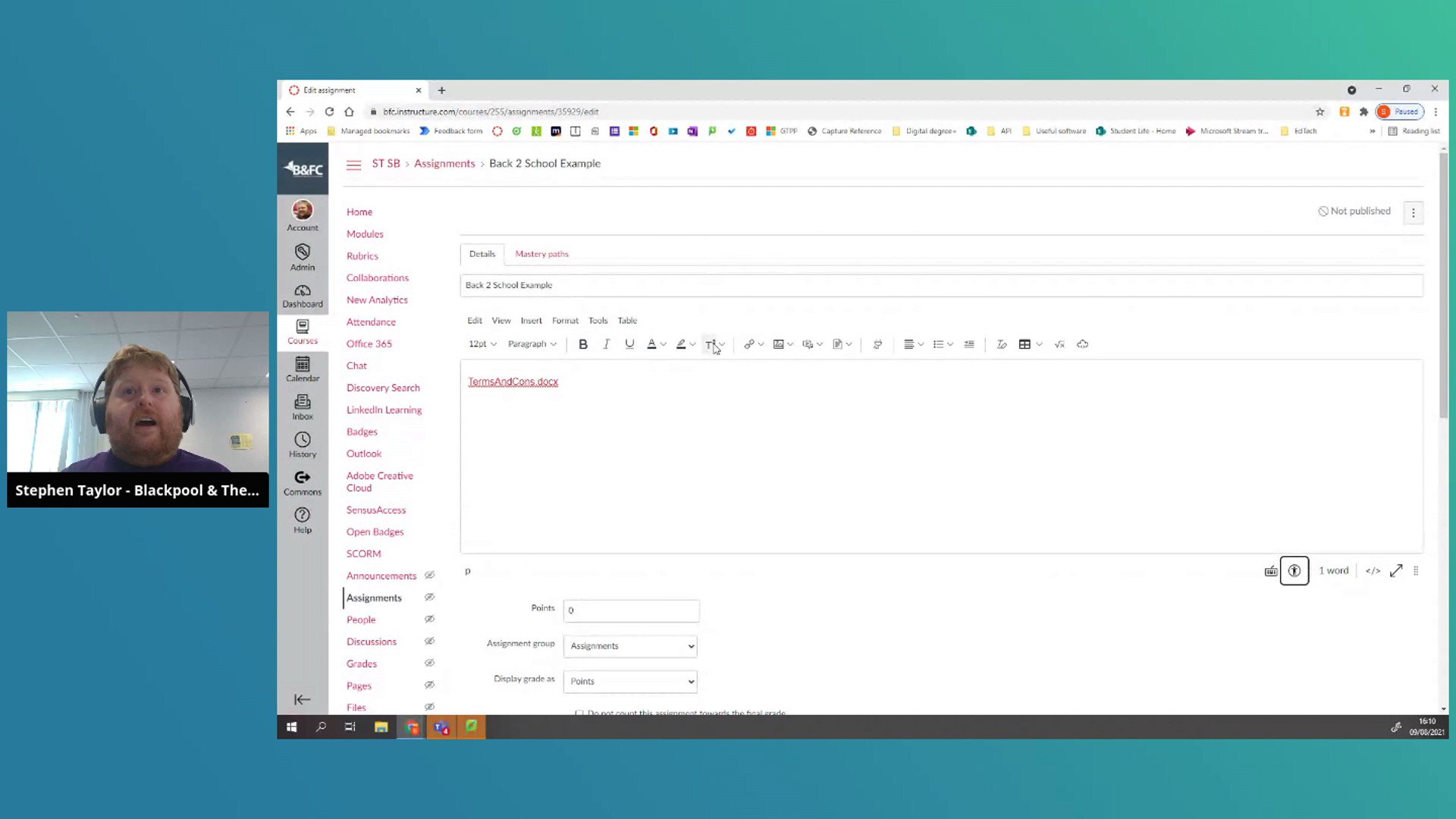The width and height of the screenshot is (1456, 819).
Task: Toggle Announcements navigation visibility eye
Action: click(x=429, y=576)
